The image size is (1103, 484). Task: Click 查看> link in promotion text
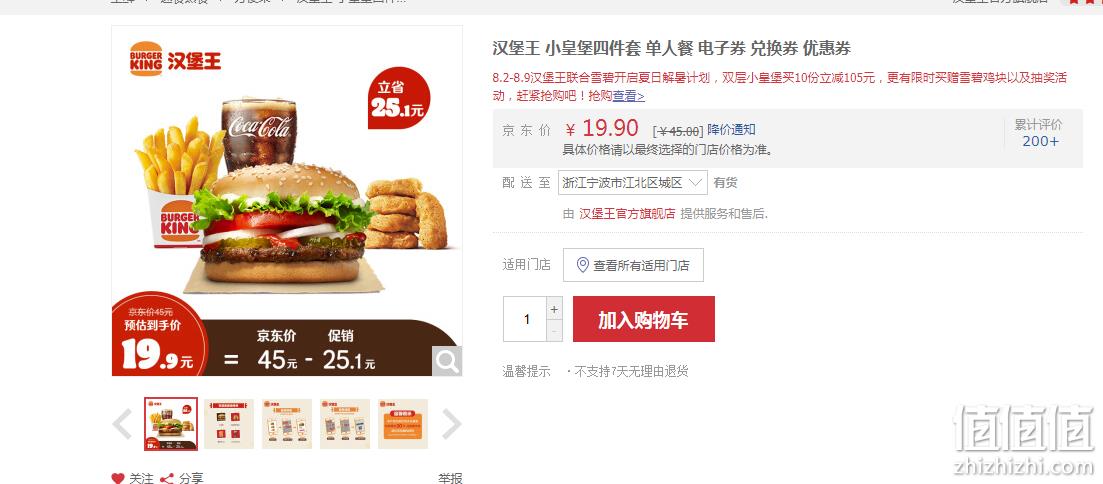point(628,96)
